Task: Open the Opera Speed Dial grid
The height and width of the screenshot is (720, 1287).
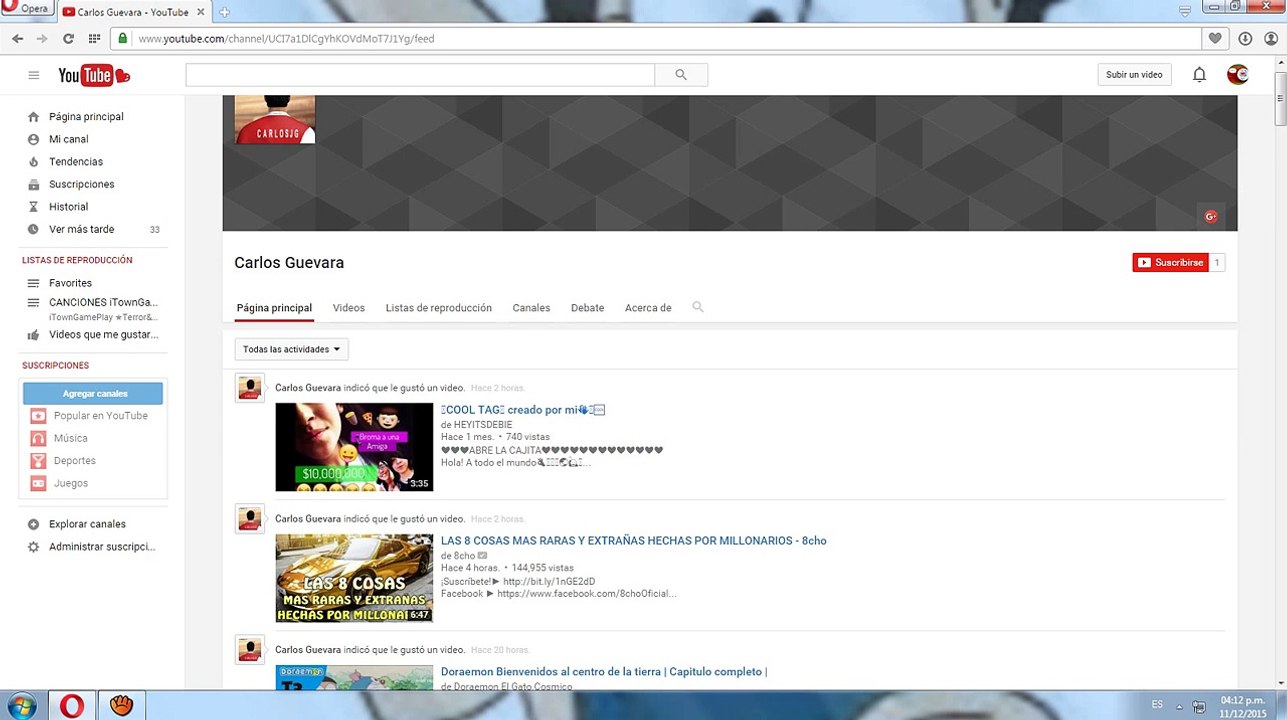Action: (94, 39)
